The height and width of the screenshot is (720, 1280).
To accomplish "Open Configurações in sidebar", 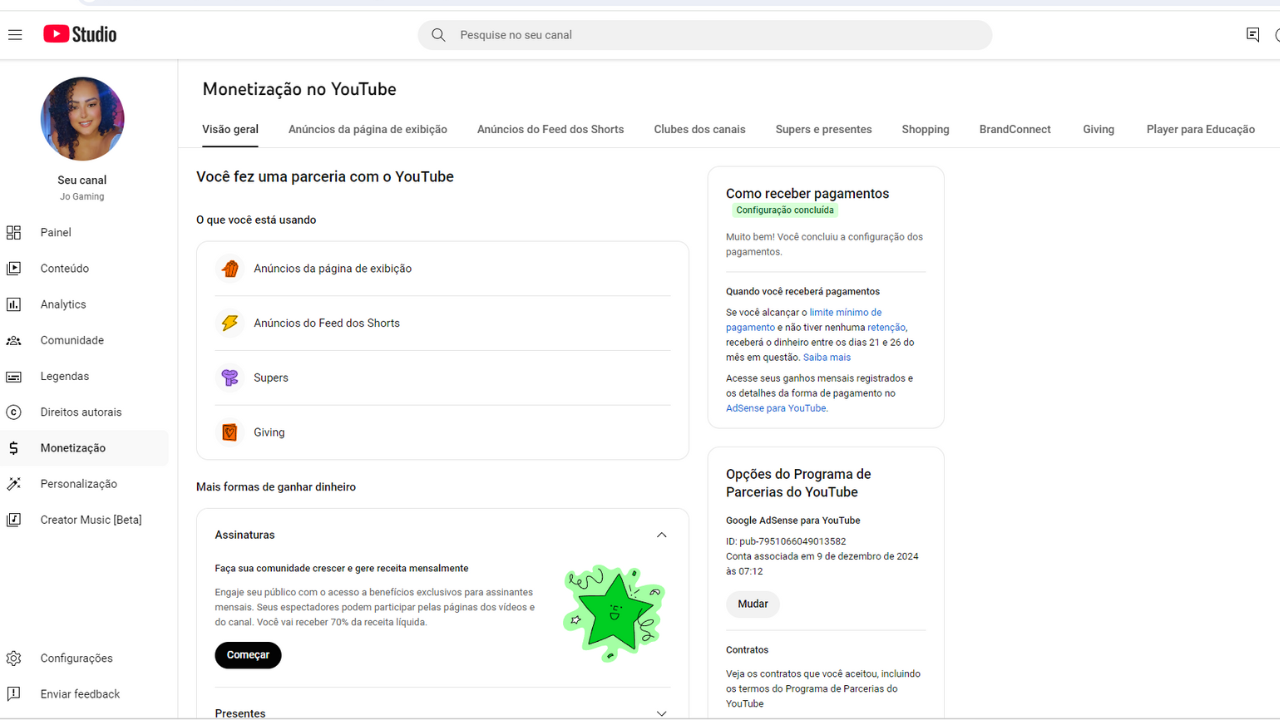I will 84,659.
